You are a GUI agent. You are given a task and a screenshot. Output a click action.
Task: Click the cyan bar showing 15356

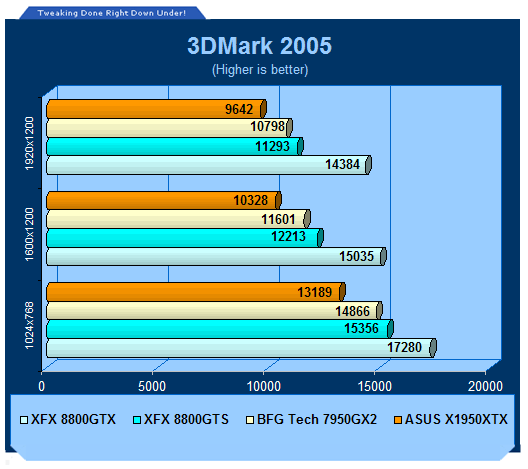coord(220,329)
